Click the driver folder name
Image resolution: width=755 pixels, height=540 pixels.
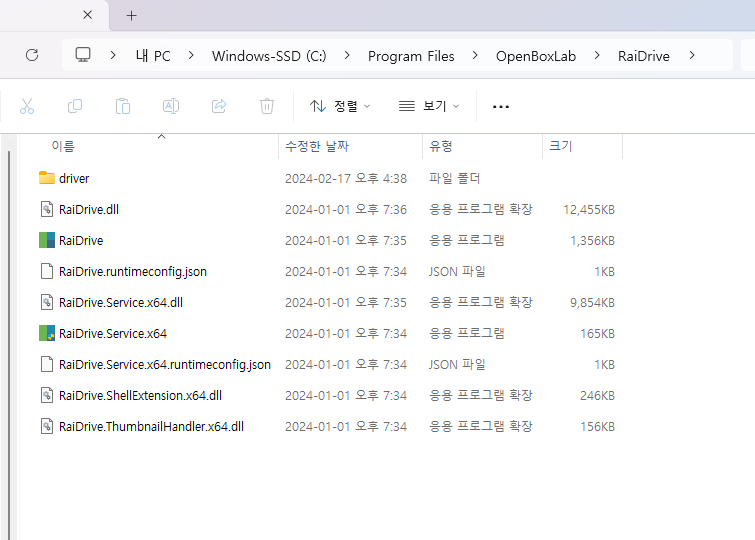(74, 179)
